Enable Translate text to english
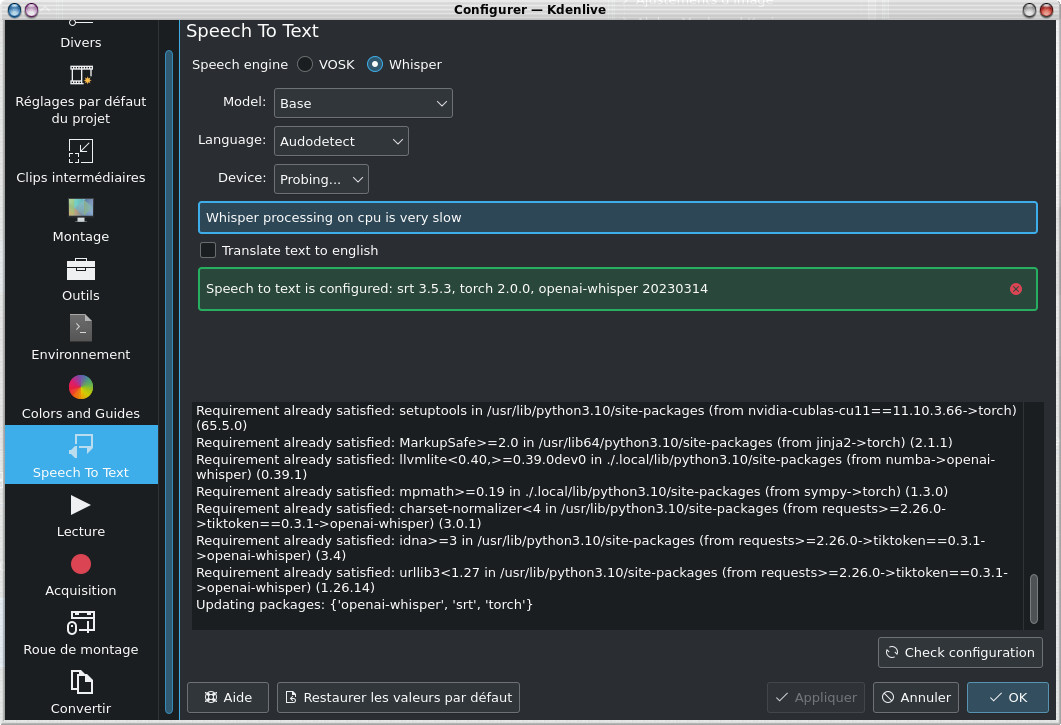This screenshot has width=1061, height=725. [289, 250]
